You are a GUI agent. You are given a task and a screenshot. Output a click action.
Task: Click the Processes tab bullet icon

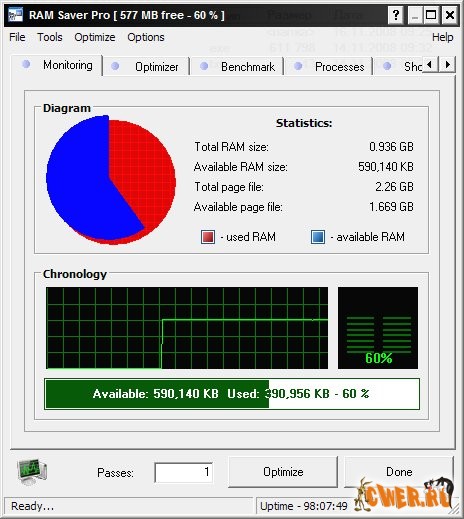(298, 66)
